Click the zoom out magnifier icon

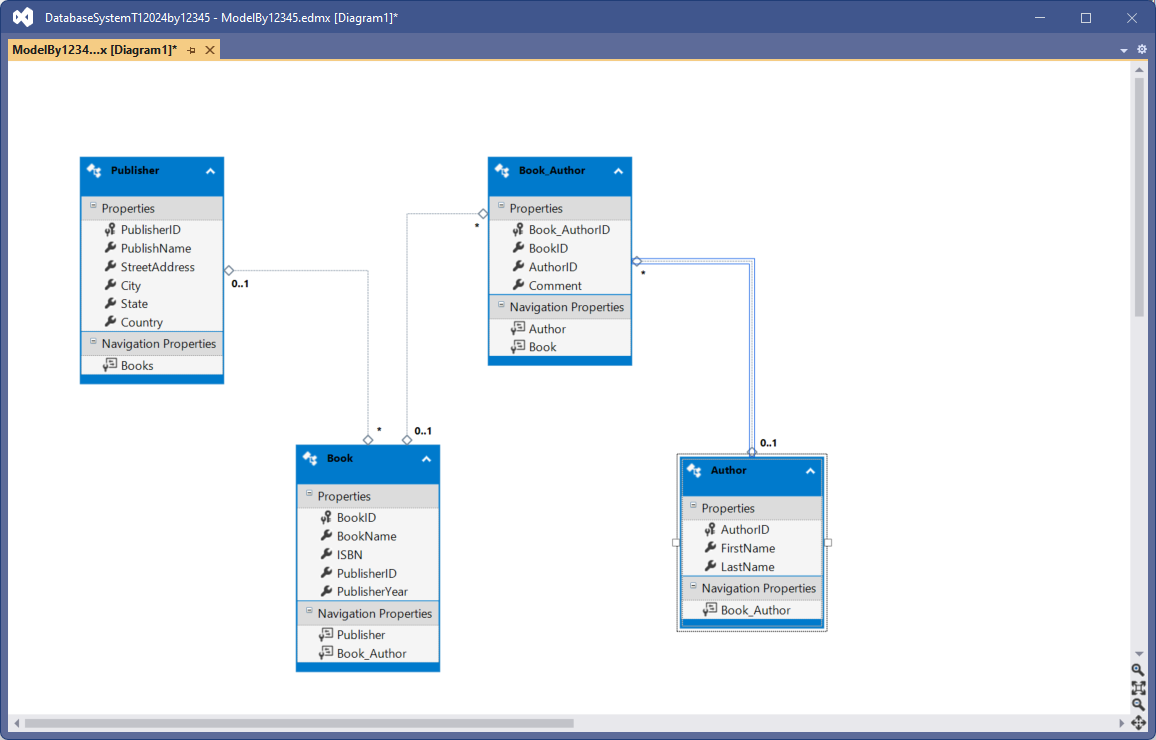(x=1138, y=704)
